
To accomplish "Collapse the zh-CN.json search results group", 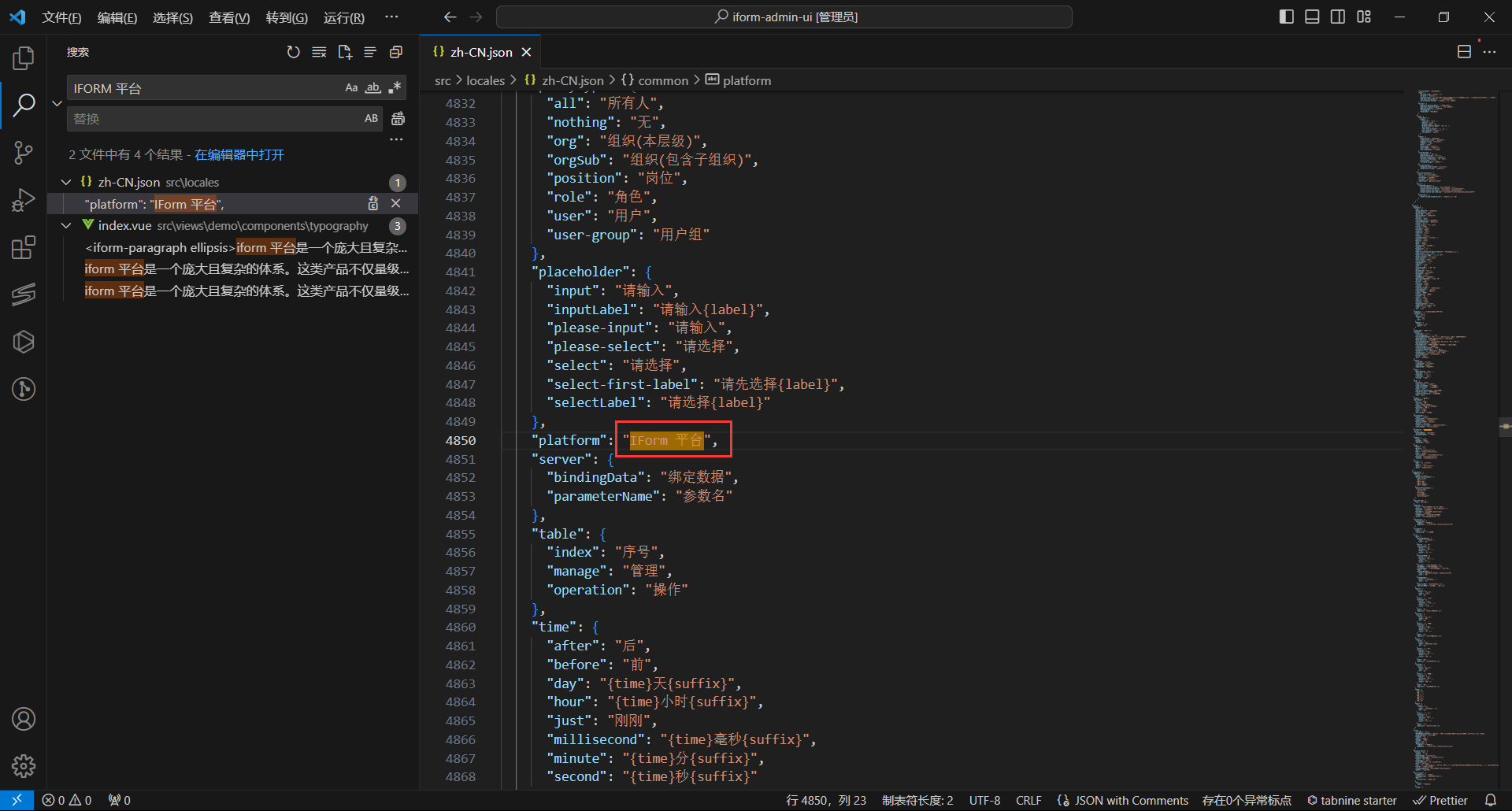I will (66, 183).
